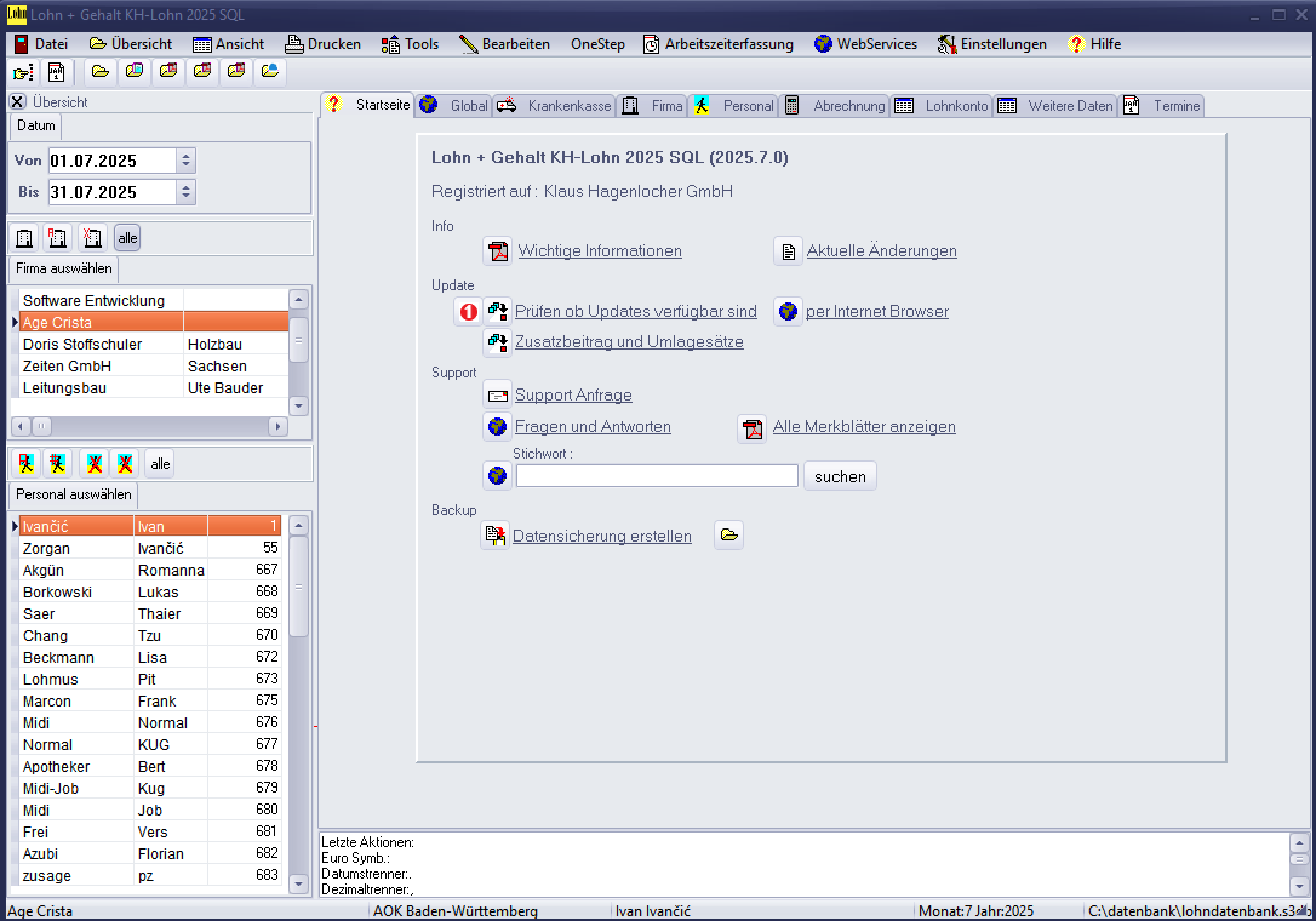Click the Von date spinner arrows
The width and height of the screenshot is (1316, 921).
click(x=186, y=161)
